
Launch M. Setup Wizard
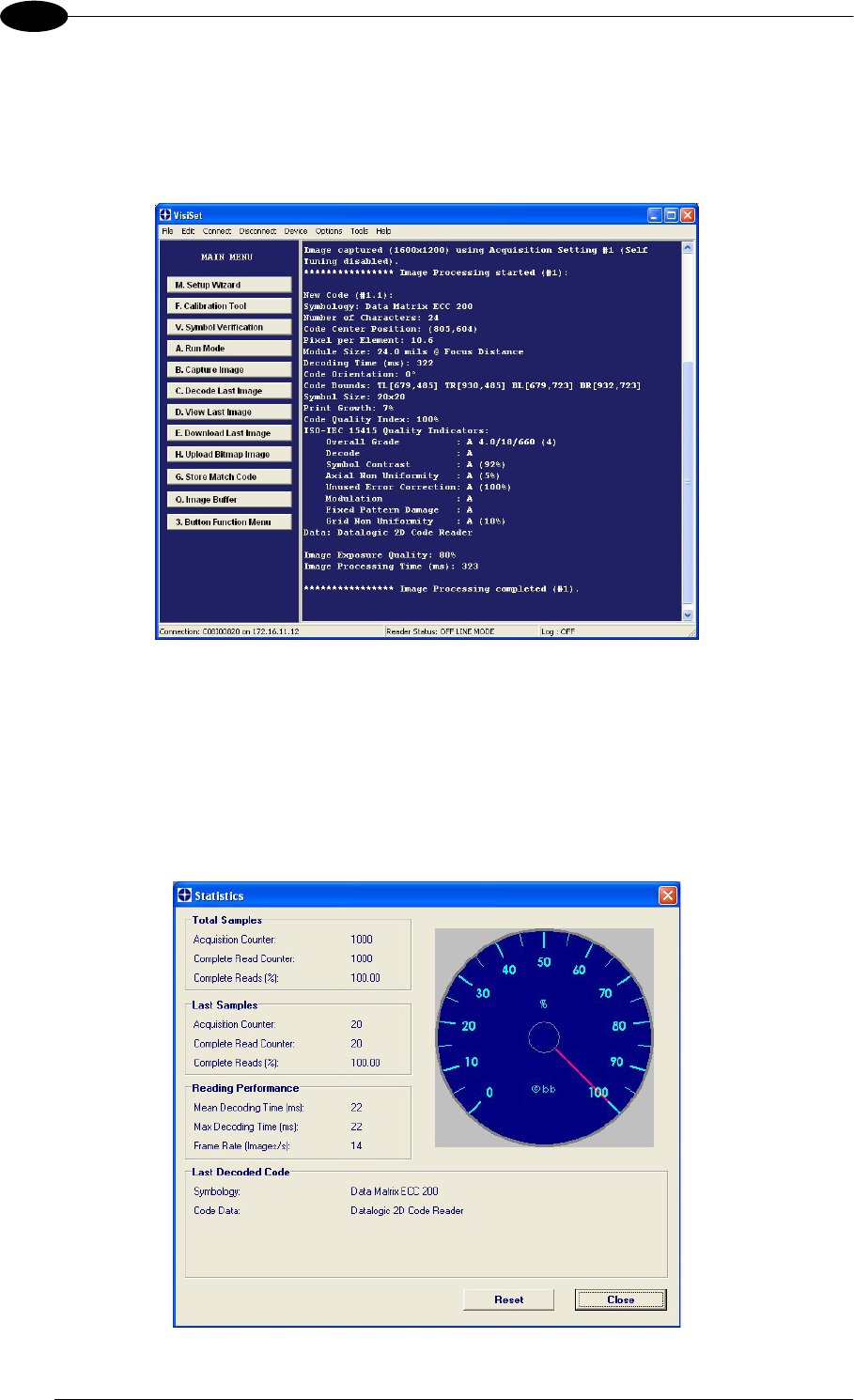pyautogui.click(x=229, y=285)
